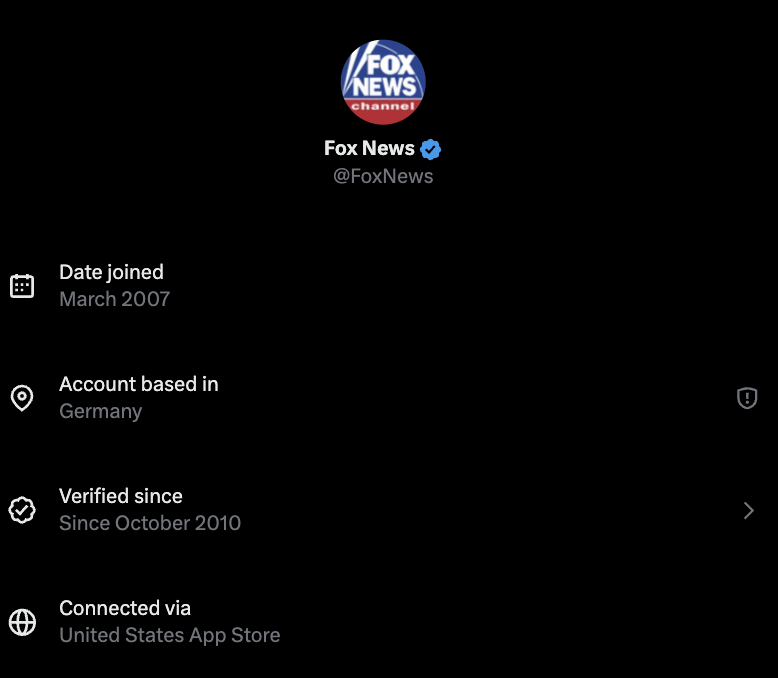Click the Fox News channel profile picture
778x678 pixels.
pos(383,82)
